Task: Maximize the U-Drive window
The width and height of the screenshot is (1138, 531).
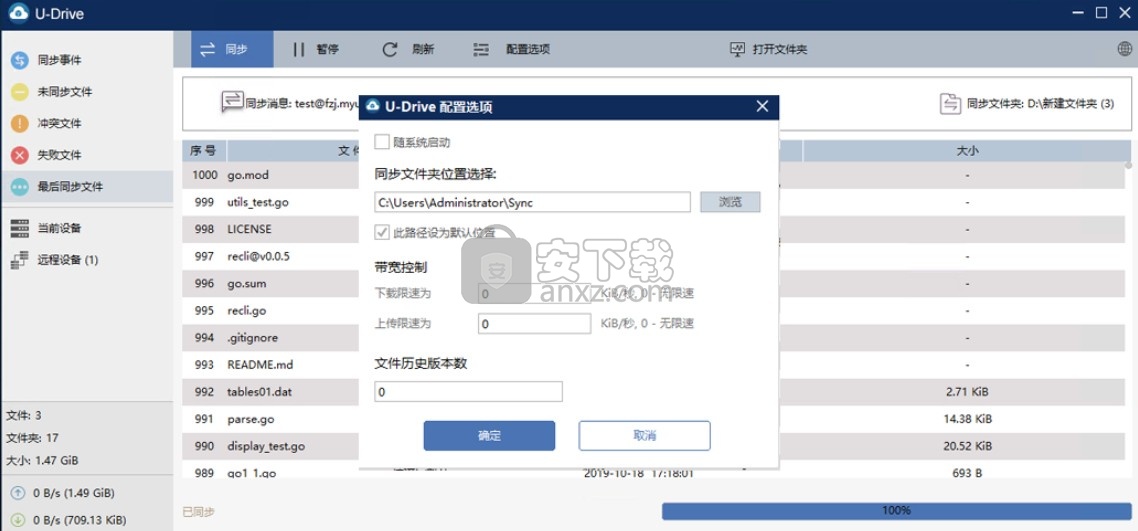Action: tap(1101, 12)
